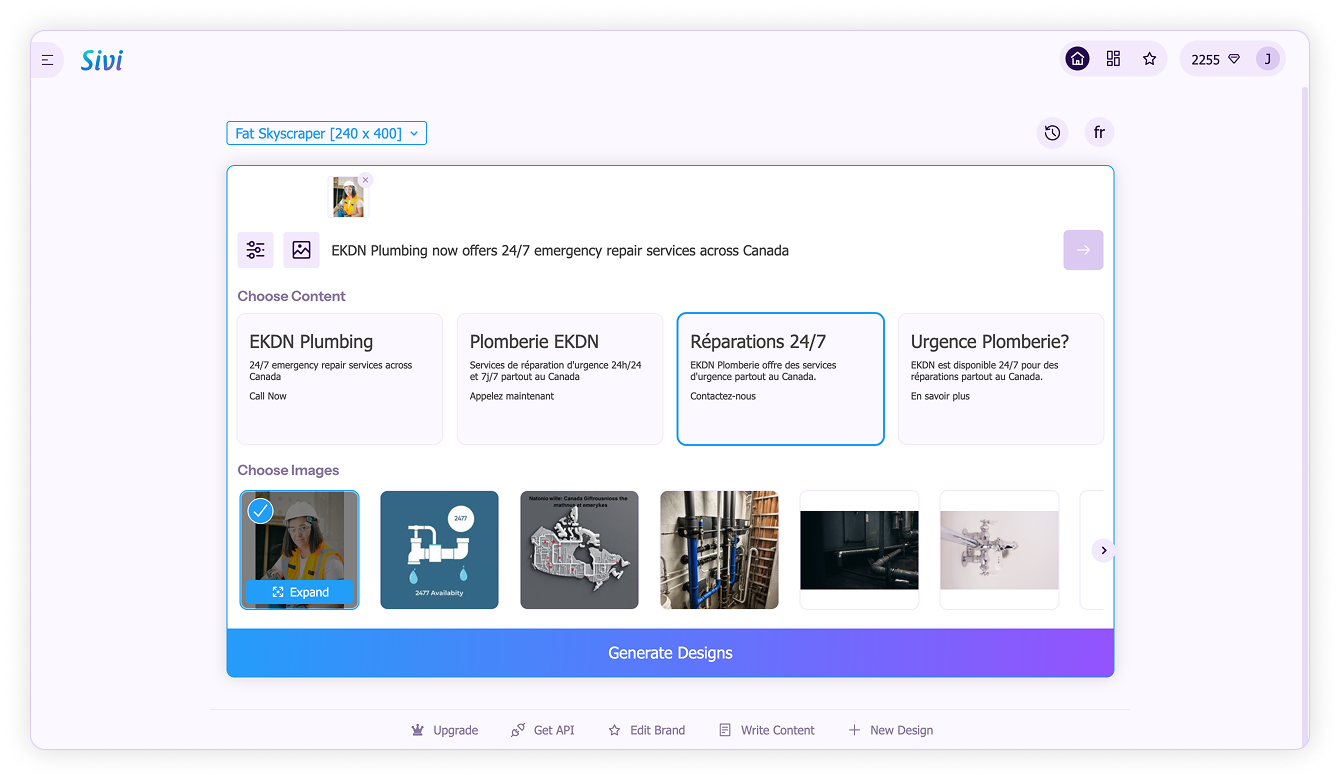Screen dimensions: 1340x780
Task: Click Generate Designs
Action: [670, 653]
